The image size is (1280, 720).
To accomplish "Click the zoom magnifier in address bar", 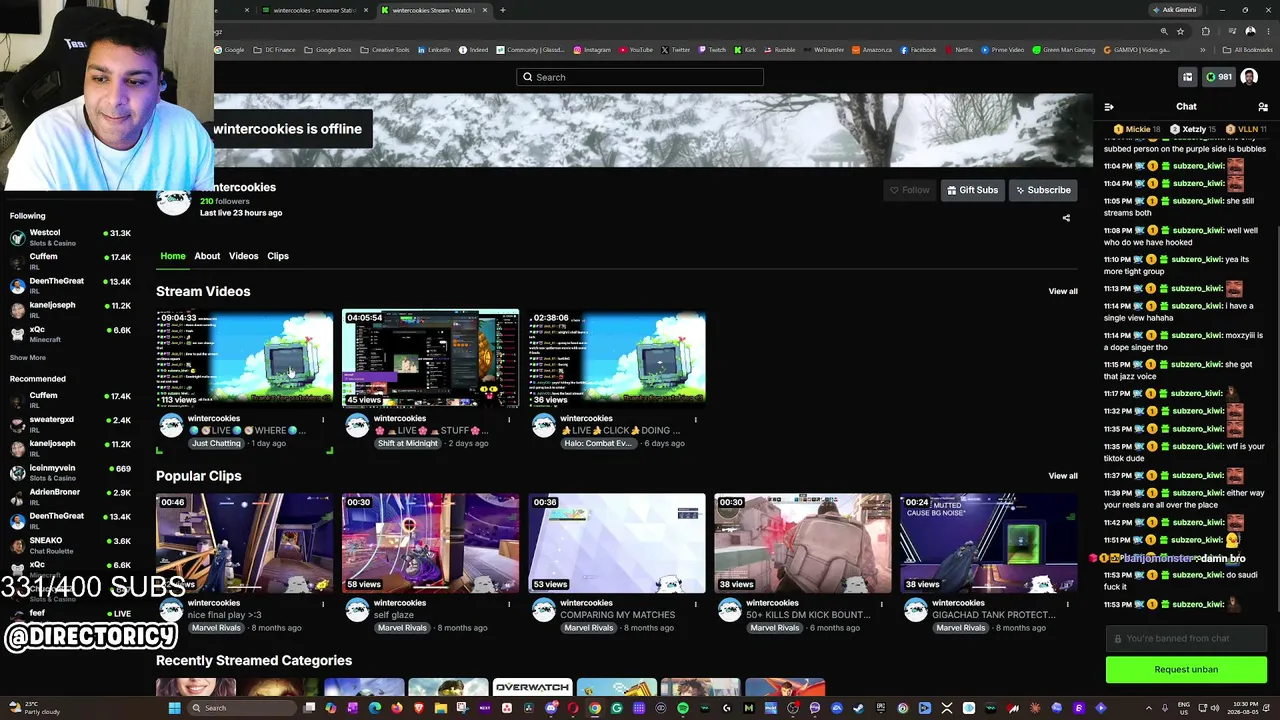I will click(x=1164, y=32).
